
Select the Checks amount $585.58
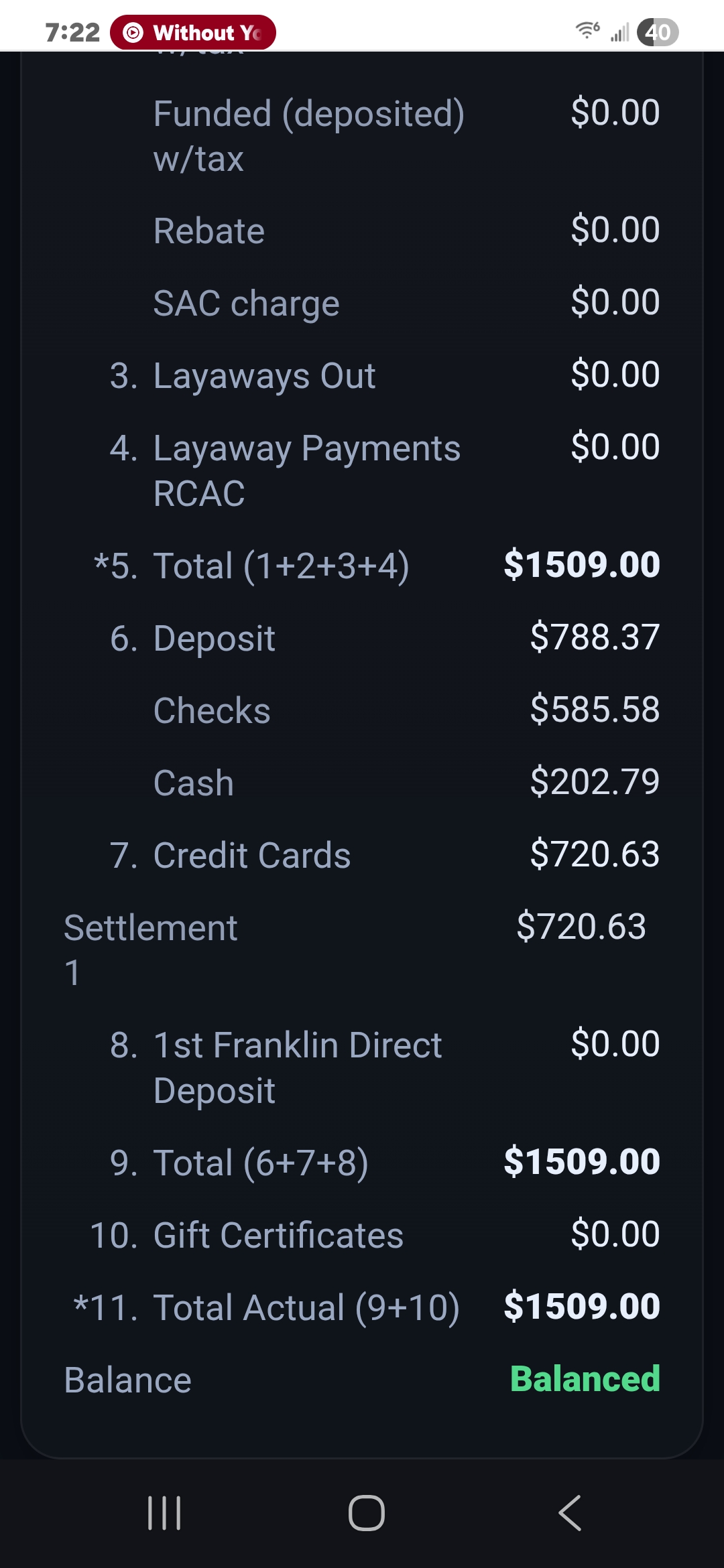tap(595, 710)
